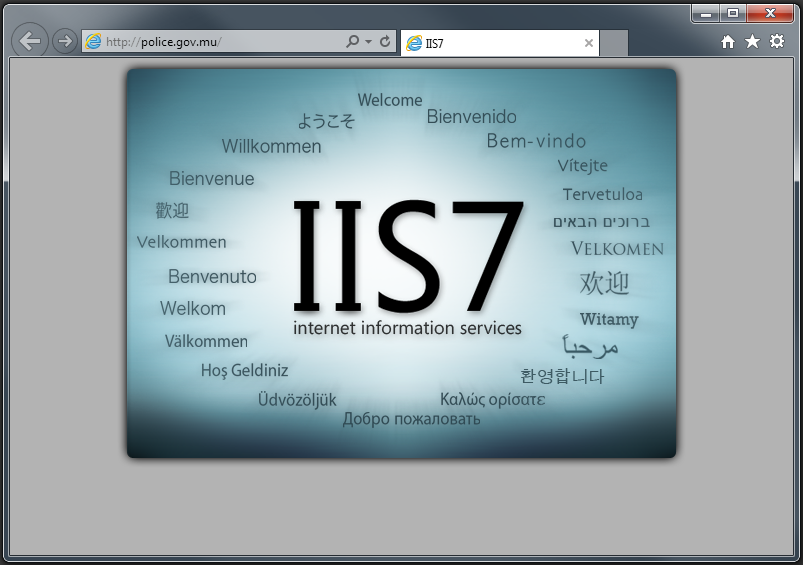
Task: Click the 'Bienvenido' greeting
Action: pyautogui.click(x=471, y=117)
